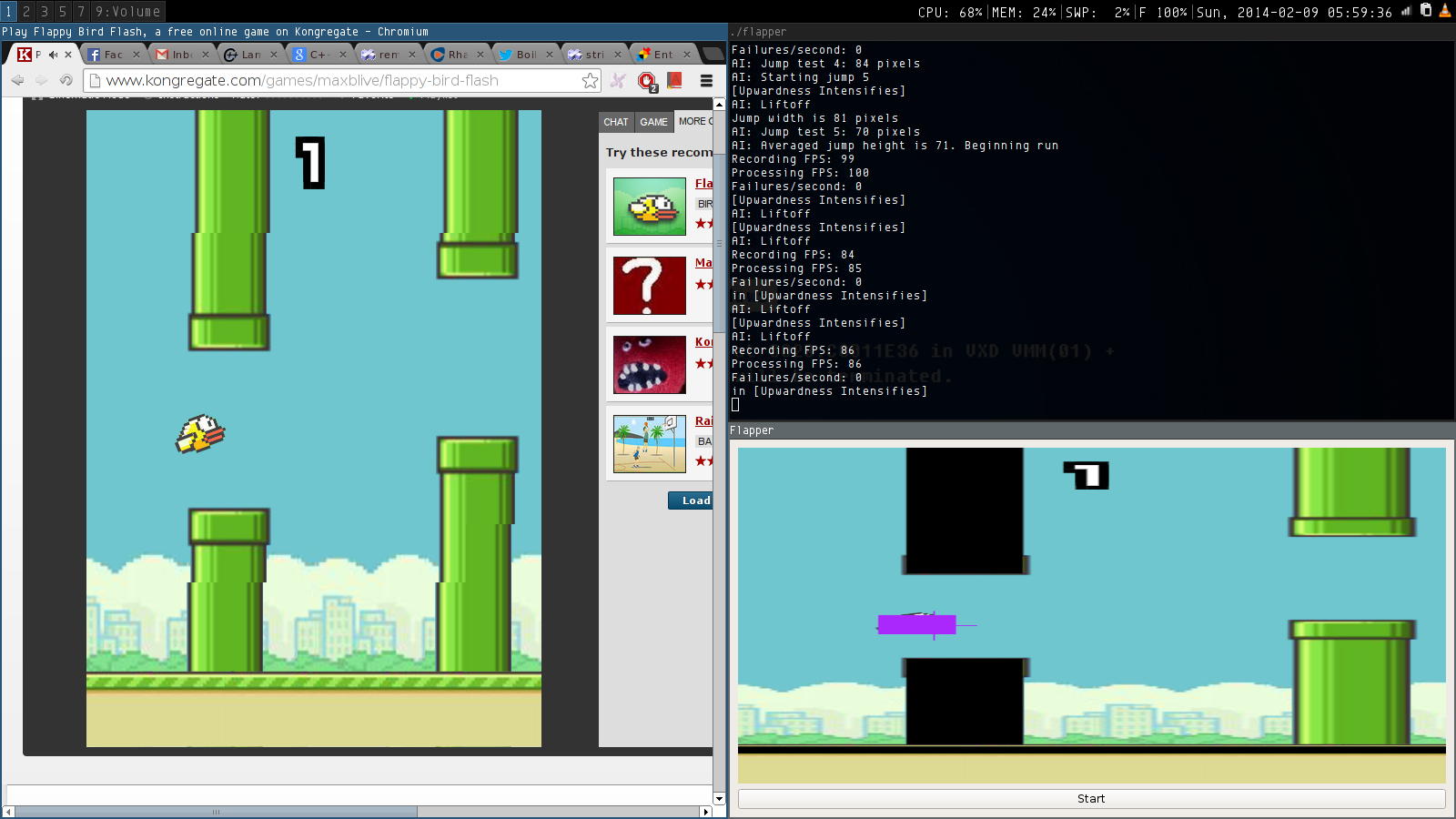The image size is (1456, 819).
Task: Close the Facebook tab
Action: 136,55
